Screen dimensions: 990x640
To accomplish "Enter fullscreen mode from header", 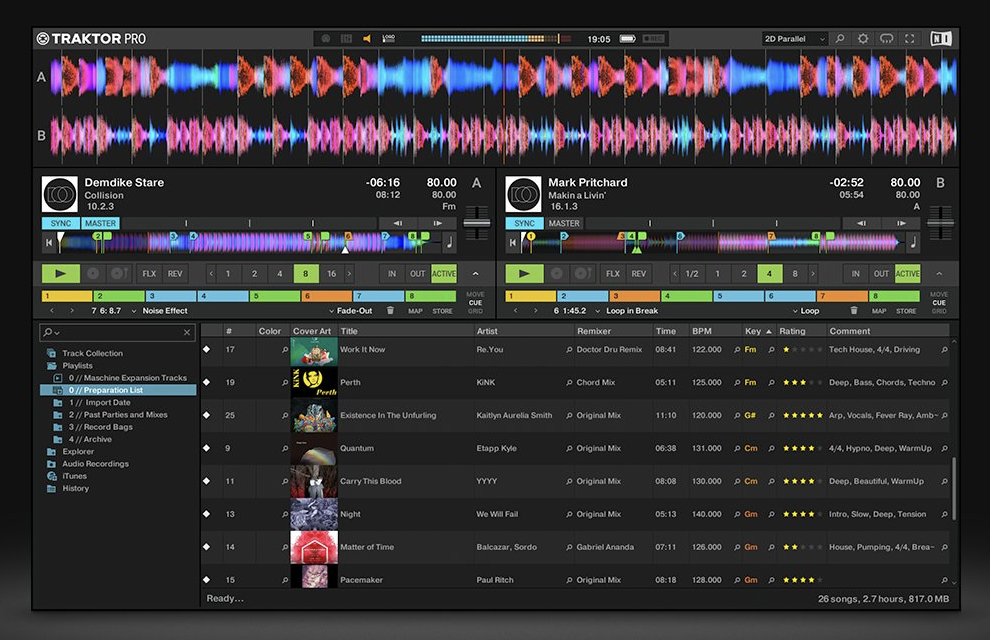I will [909, 39].
